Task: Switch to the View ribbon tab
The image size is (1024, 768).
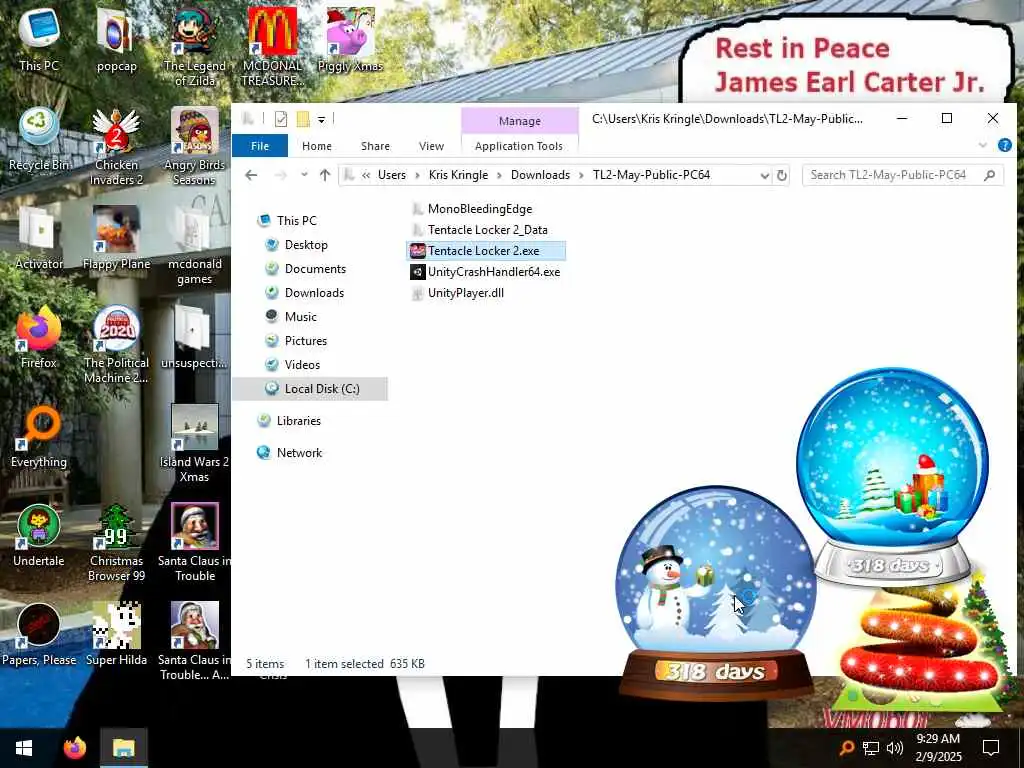Action: click(432, 146)
